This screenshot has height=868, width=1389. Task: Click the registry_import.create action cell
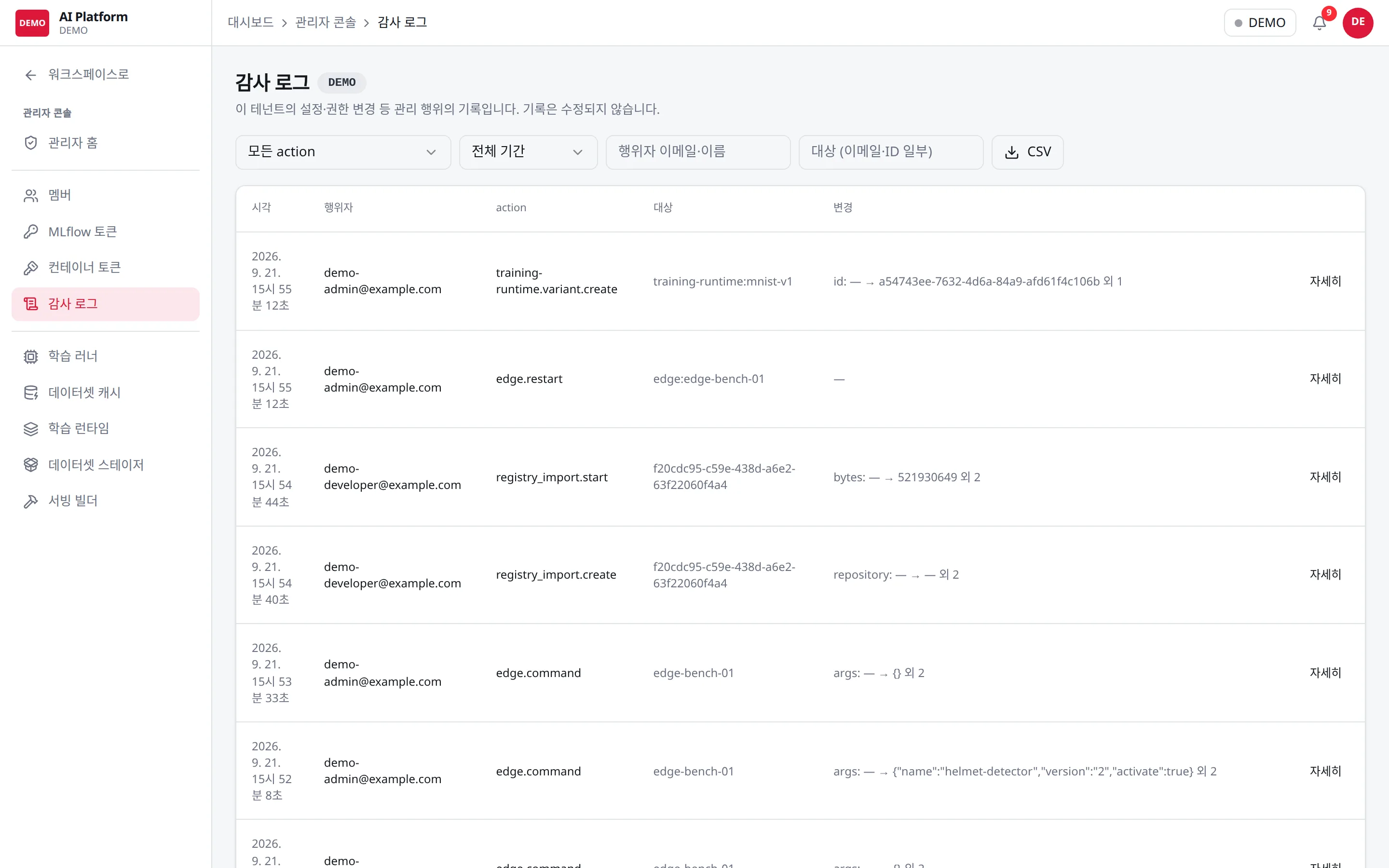coord(556,575)
